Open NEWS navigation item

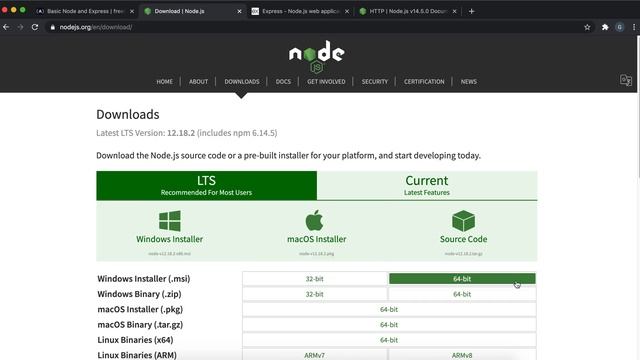point(469,82)
